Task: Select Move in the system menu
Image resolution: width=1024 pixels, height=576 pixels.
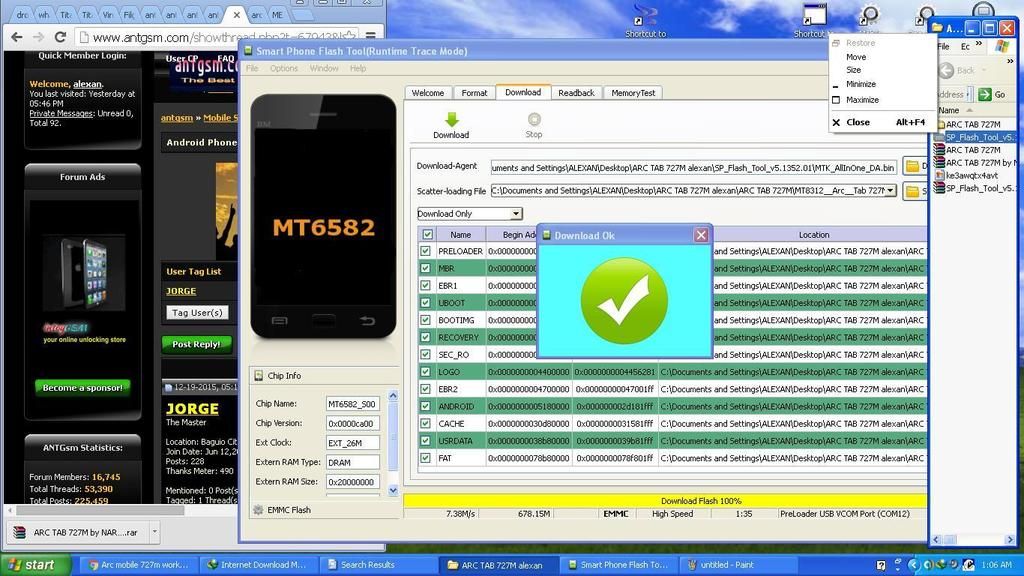Action: tap(856, 57)
